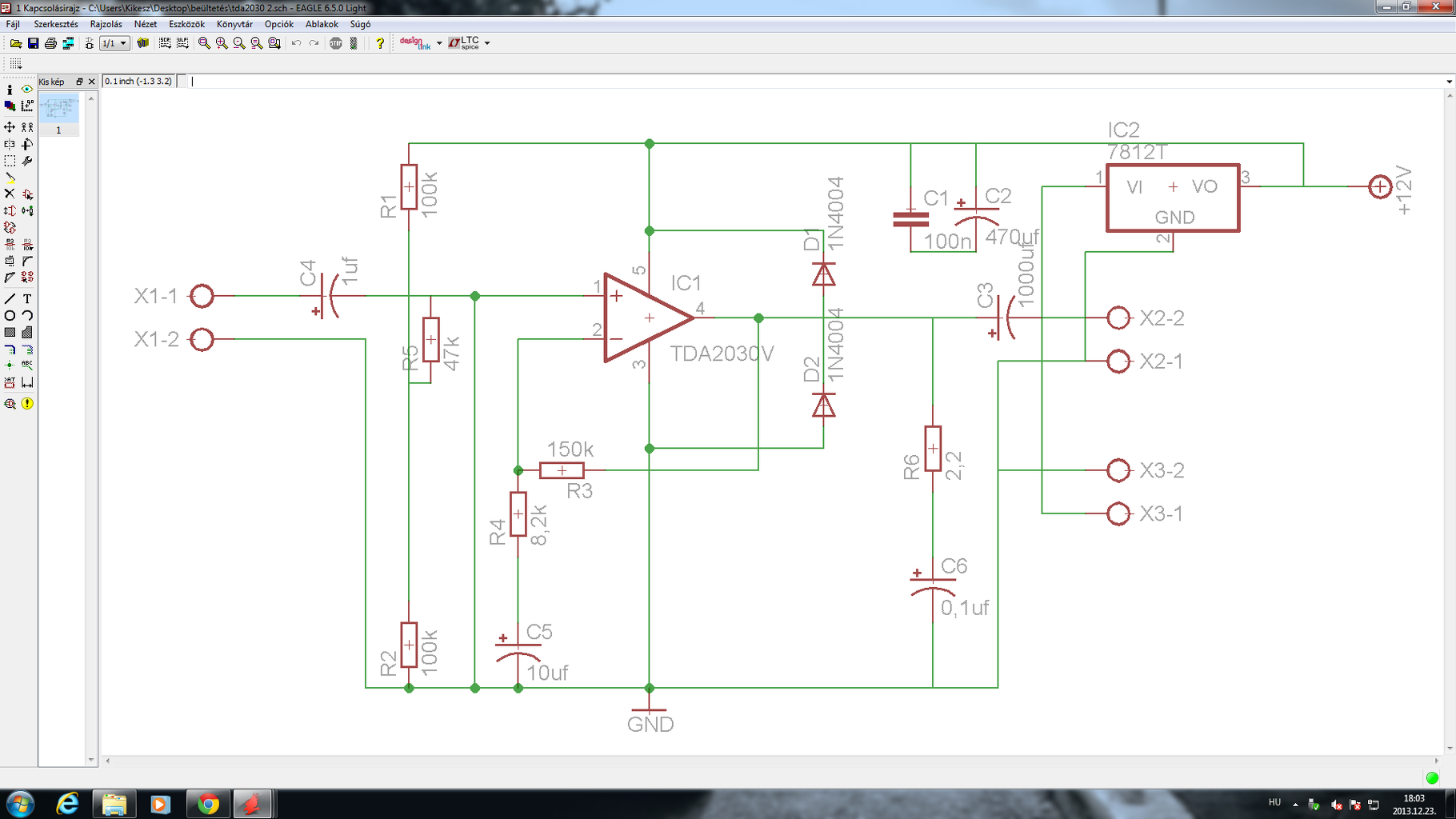Open the command line history dropdown
The image size is (1456, 819).
pos(1449,82)
